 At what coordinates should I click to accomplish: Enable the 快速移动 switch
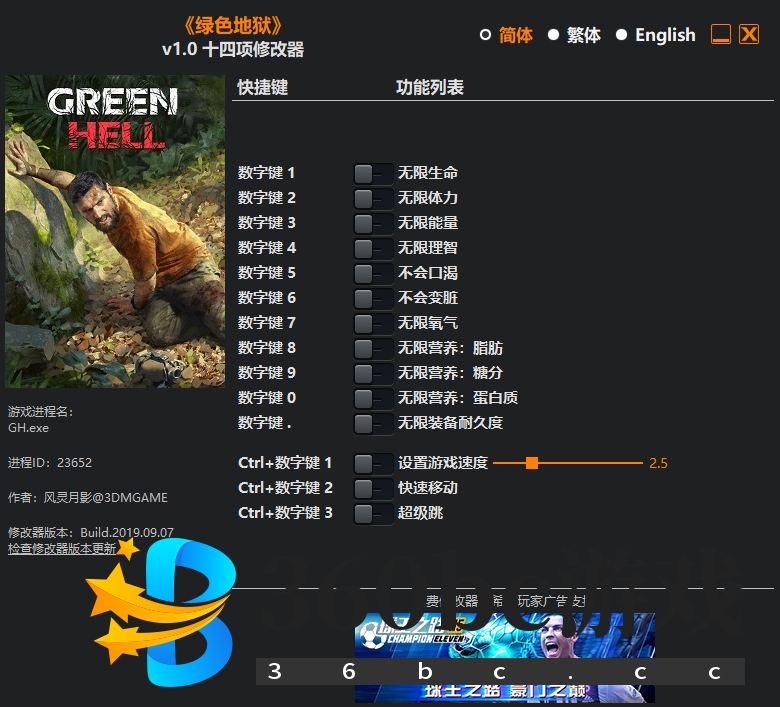click(x=373, y=489)
